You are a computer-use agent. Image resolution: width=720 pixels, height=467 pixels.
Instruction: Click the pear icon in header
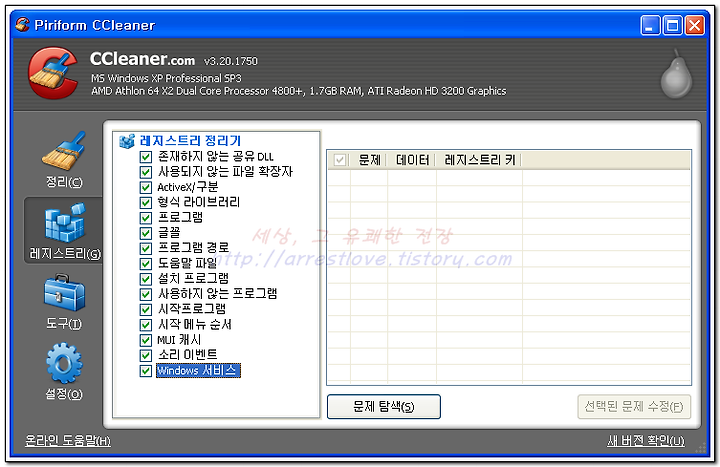tap(676, 74)
